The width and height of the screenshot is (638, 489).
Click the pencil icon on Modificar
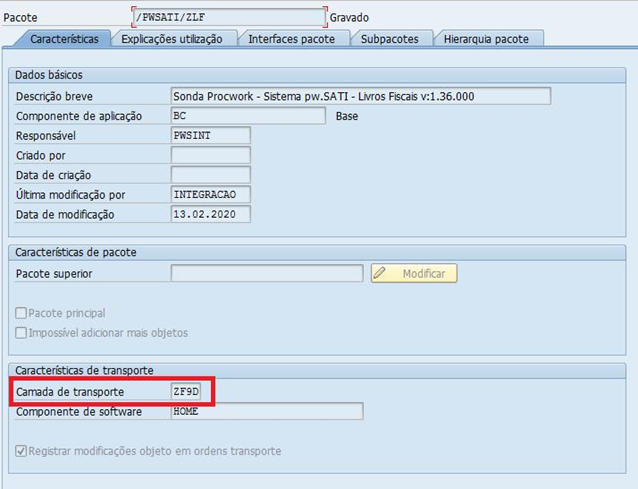click(x=379, y=273)
